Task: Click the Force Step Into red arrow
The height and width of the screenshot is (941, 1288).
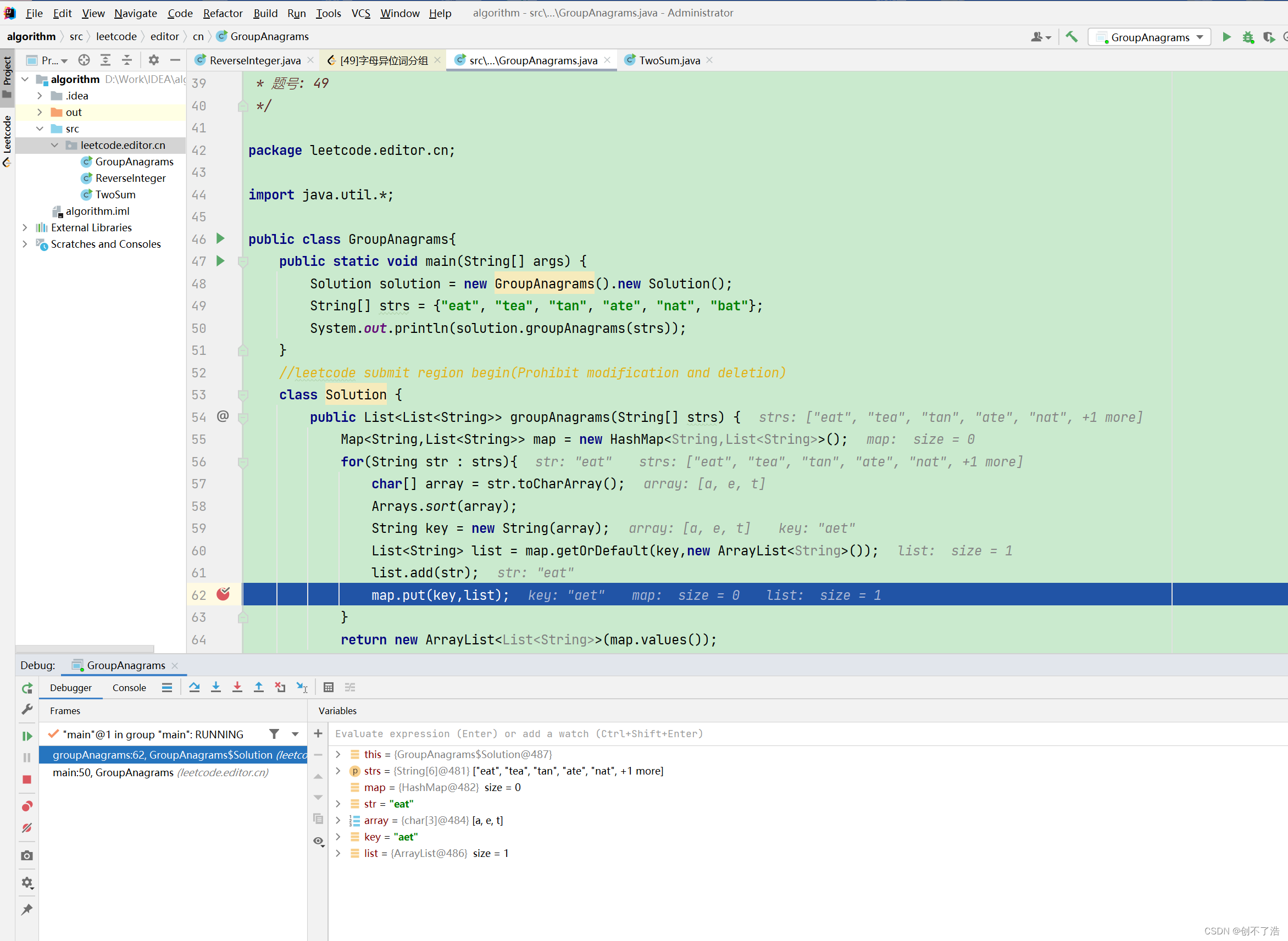Action: (x=237, y=688)
